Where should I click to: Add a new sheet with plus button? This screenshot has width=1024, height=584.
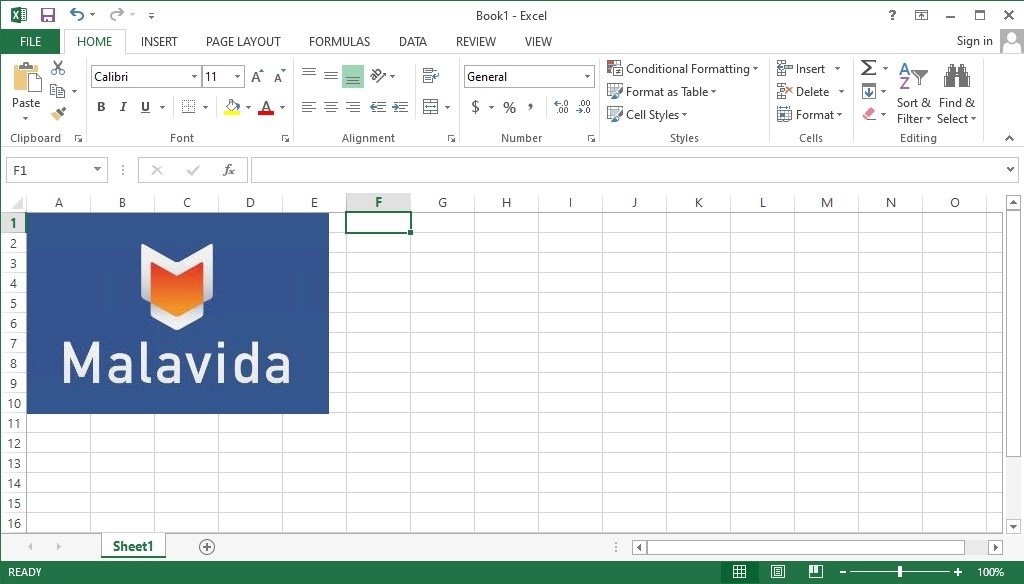(x=207, y=547)
